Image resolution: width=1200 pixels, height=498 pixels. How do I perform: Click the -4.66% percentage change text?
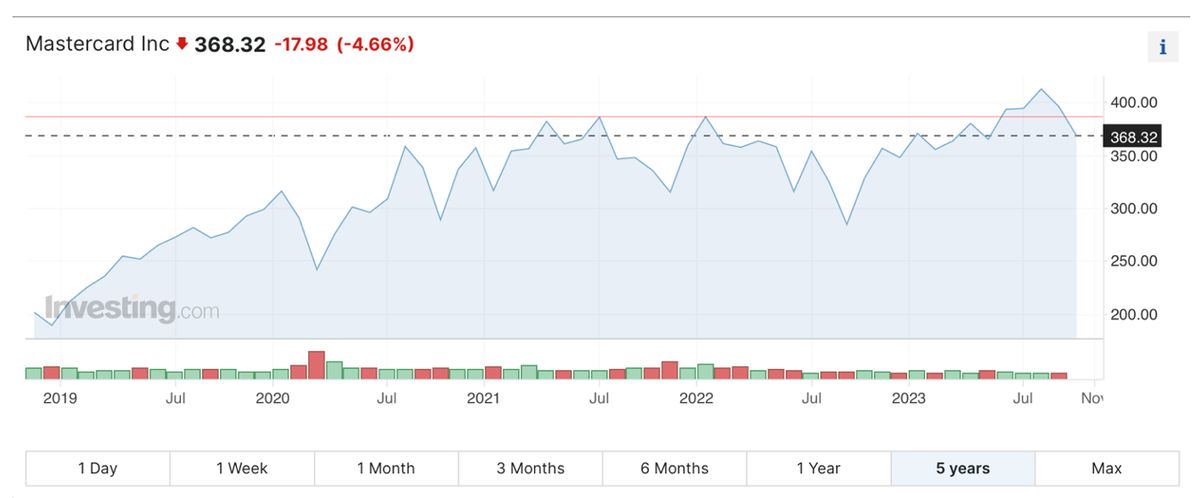(x=375, y=44)
